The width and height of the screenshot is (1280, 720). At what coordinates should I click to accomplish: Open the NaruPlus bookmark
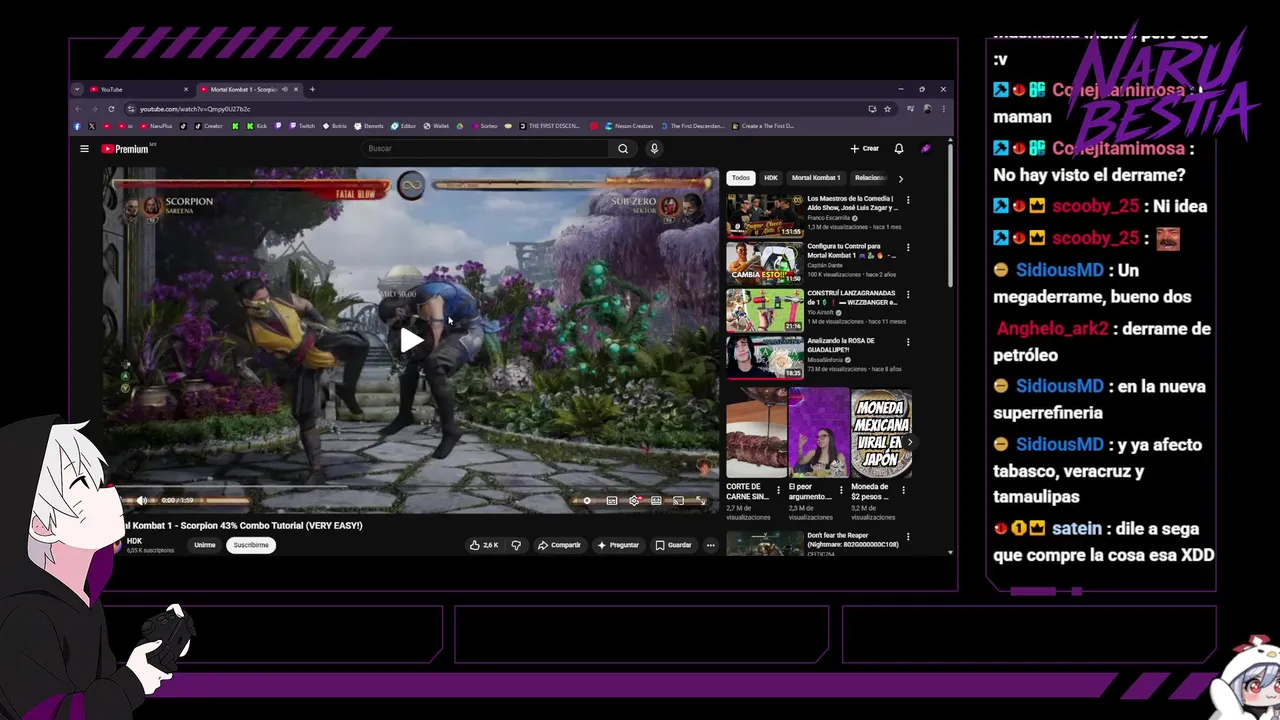(155, 126)
